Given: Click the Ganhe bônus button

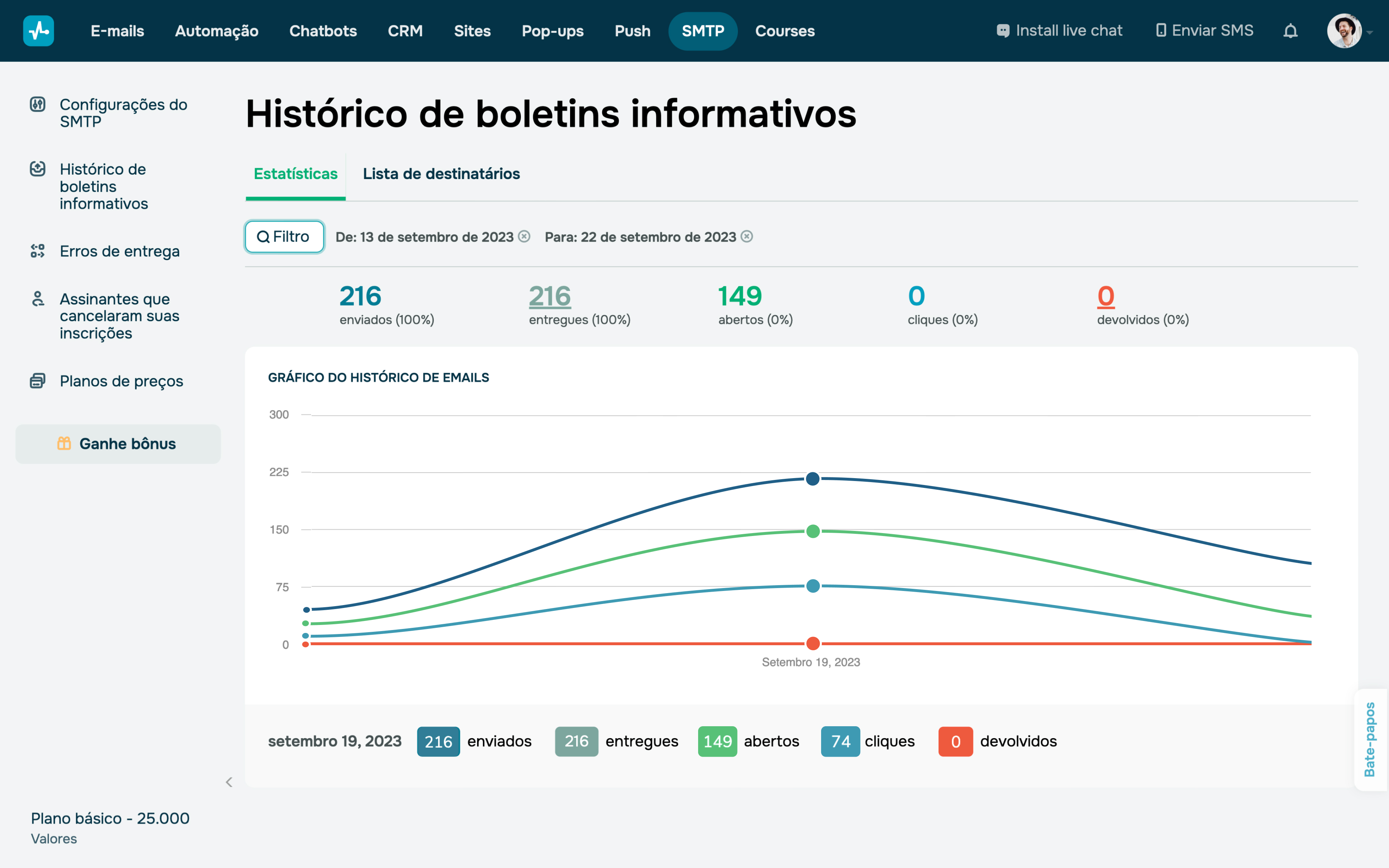Looking at the screenshot, I should 118,444.
